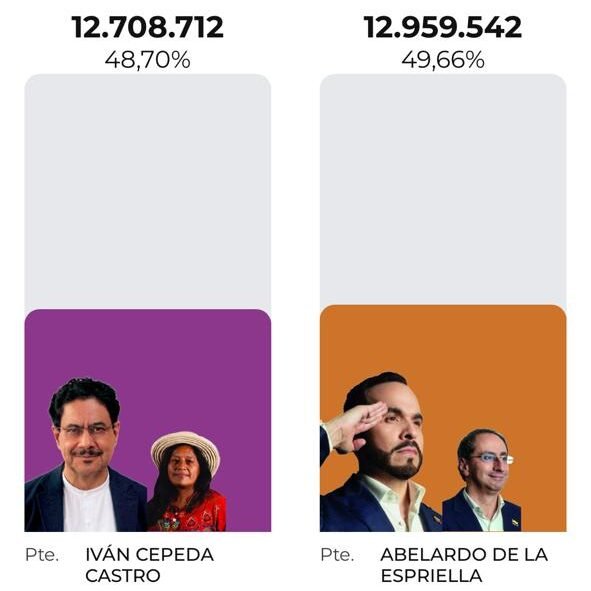Click the grey unfilled area above purple bar

[x=147, y=191]
